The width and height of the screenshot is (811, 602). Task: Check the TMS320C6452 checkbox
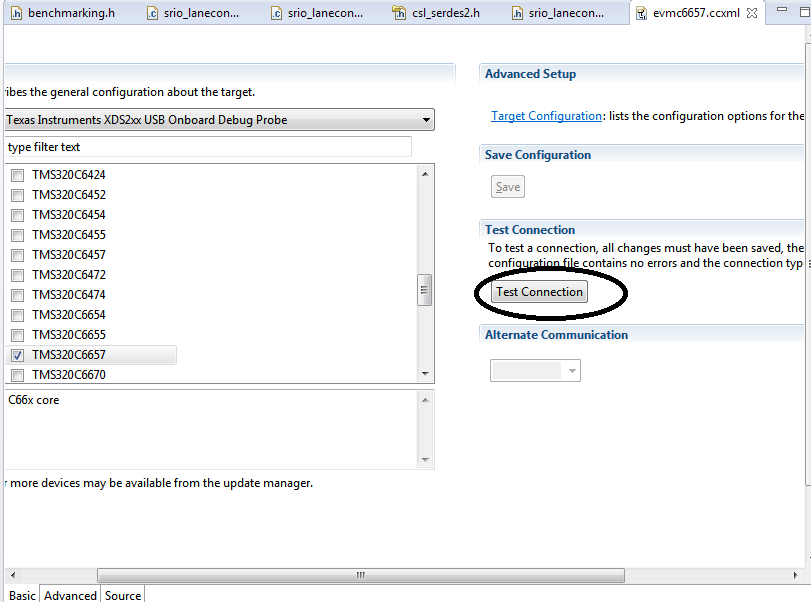[x=18, y=195]
